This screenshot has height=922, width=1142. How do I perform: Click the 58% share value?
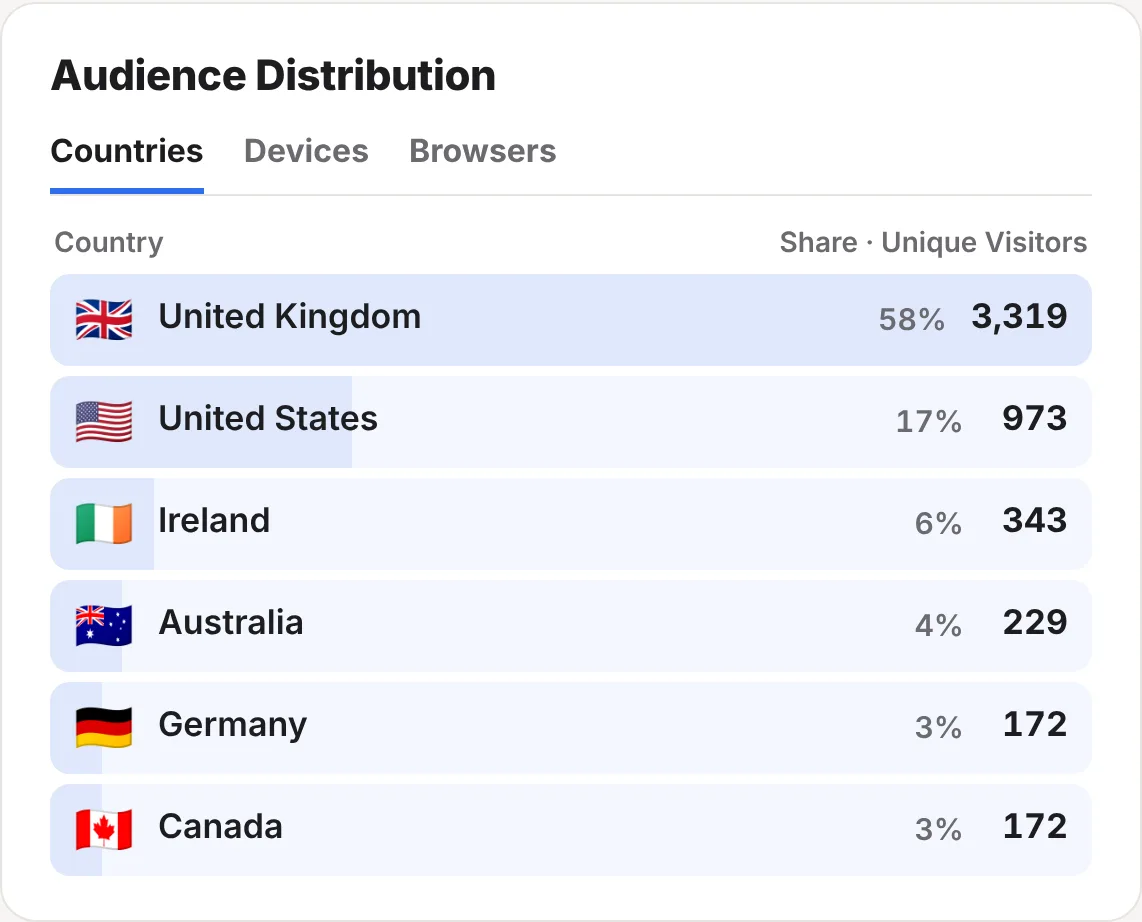click(x=912, y=320)
